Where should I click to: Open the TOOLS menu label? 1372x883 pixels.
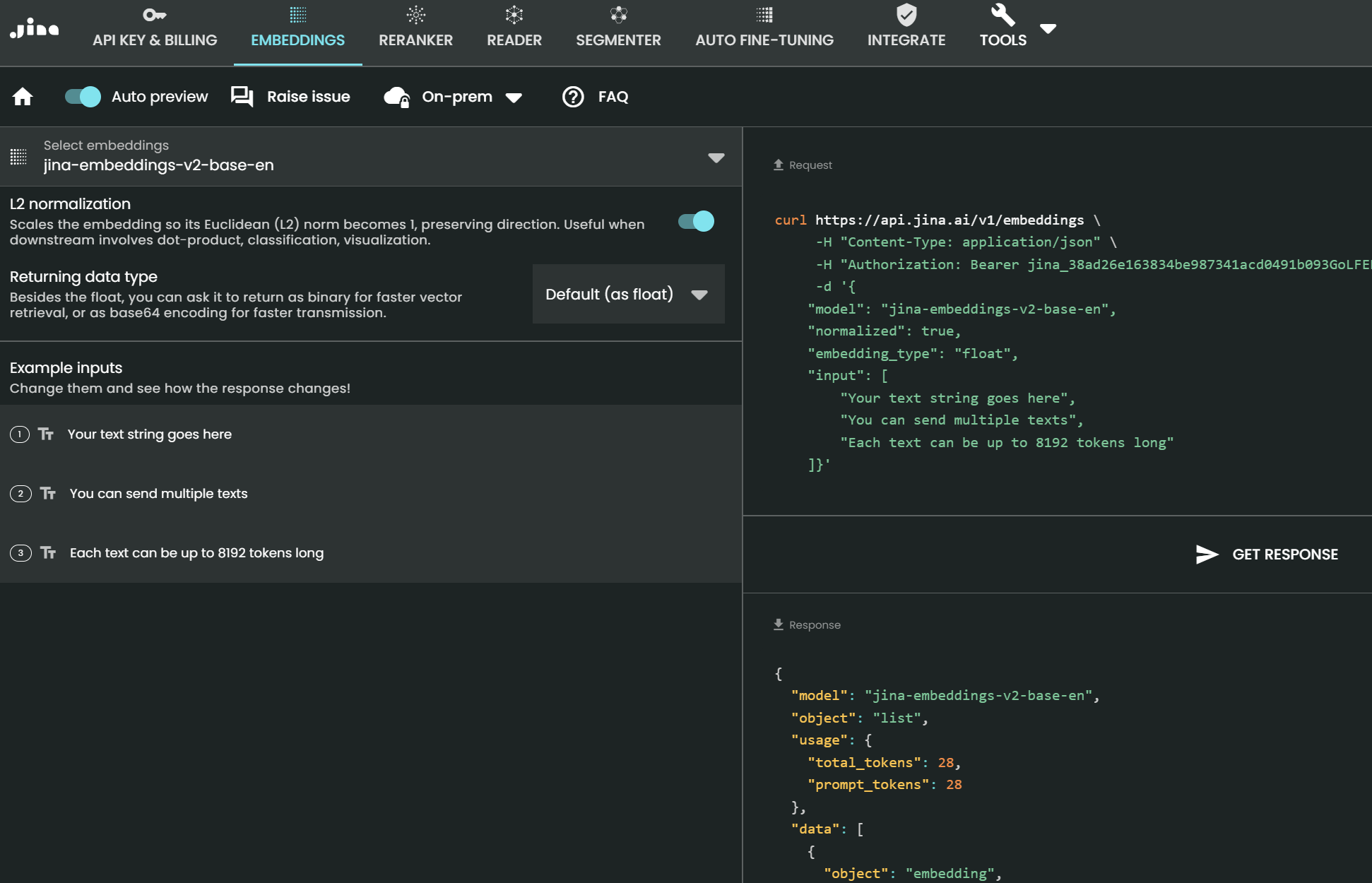tap(1003, 40)
